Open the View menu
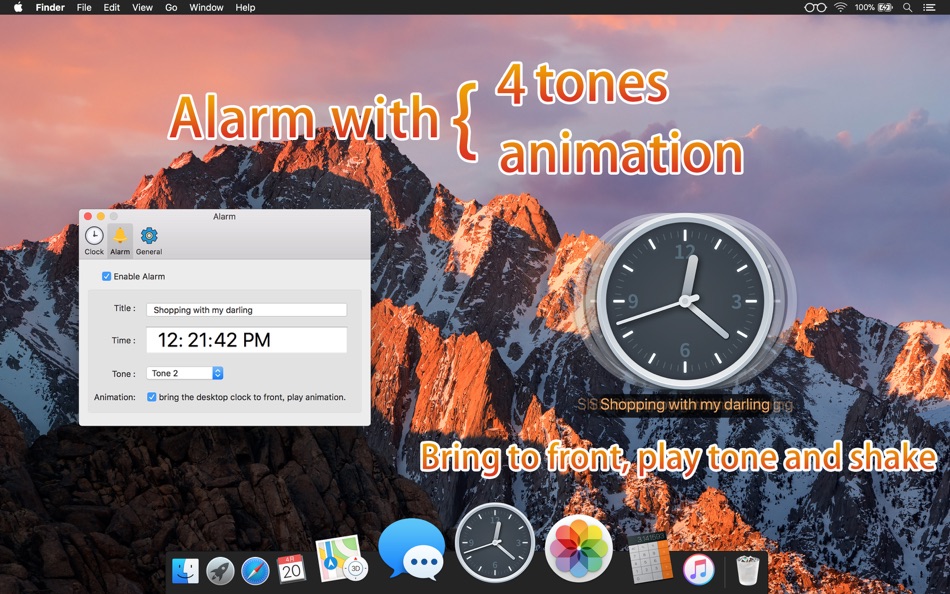950x594 pixels. (x=142, y=7)
